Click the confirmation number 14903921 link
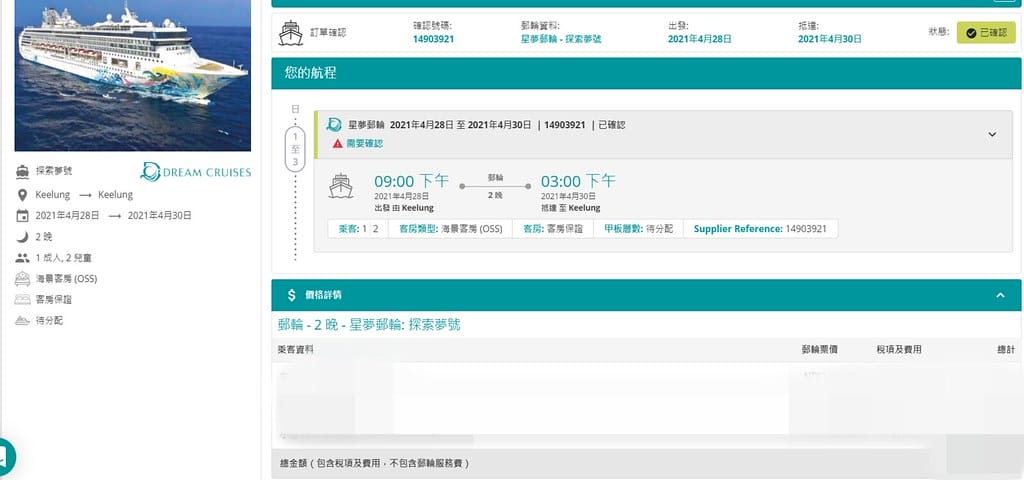This screenshot has height=480, width=1024. [434, 39]
